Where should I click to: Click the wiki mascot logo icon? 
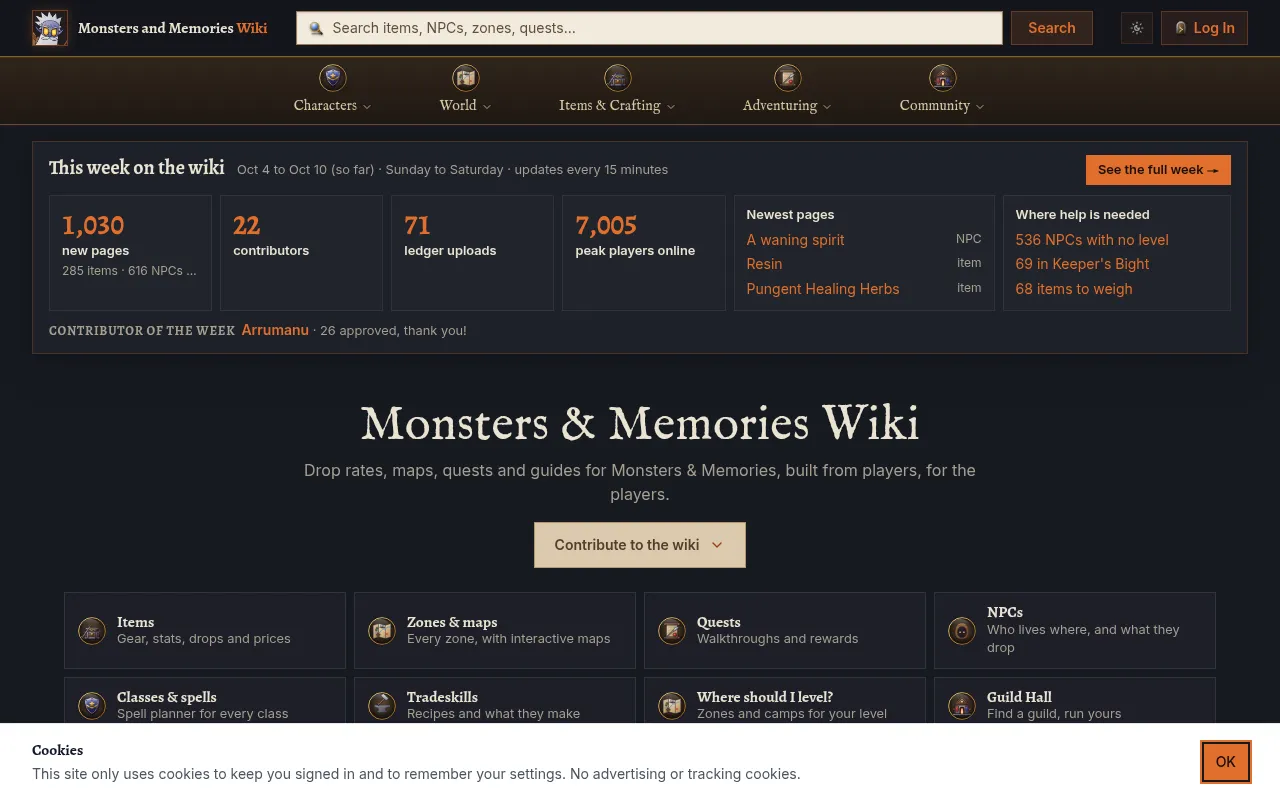50,28
